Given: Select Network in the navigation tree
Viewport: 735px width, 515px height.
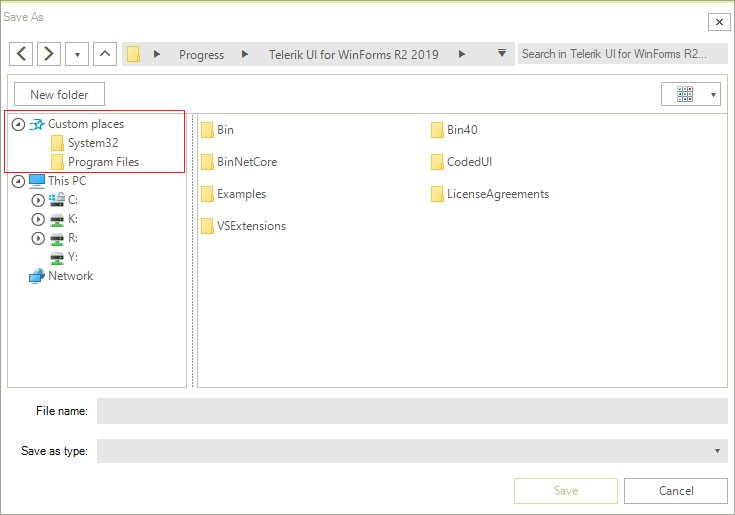Looking at the screenshot, I should (x=70, y=276).
